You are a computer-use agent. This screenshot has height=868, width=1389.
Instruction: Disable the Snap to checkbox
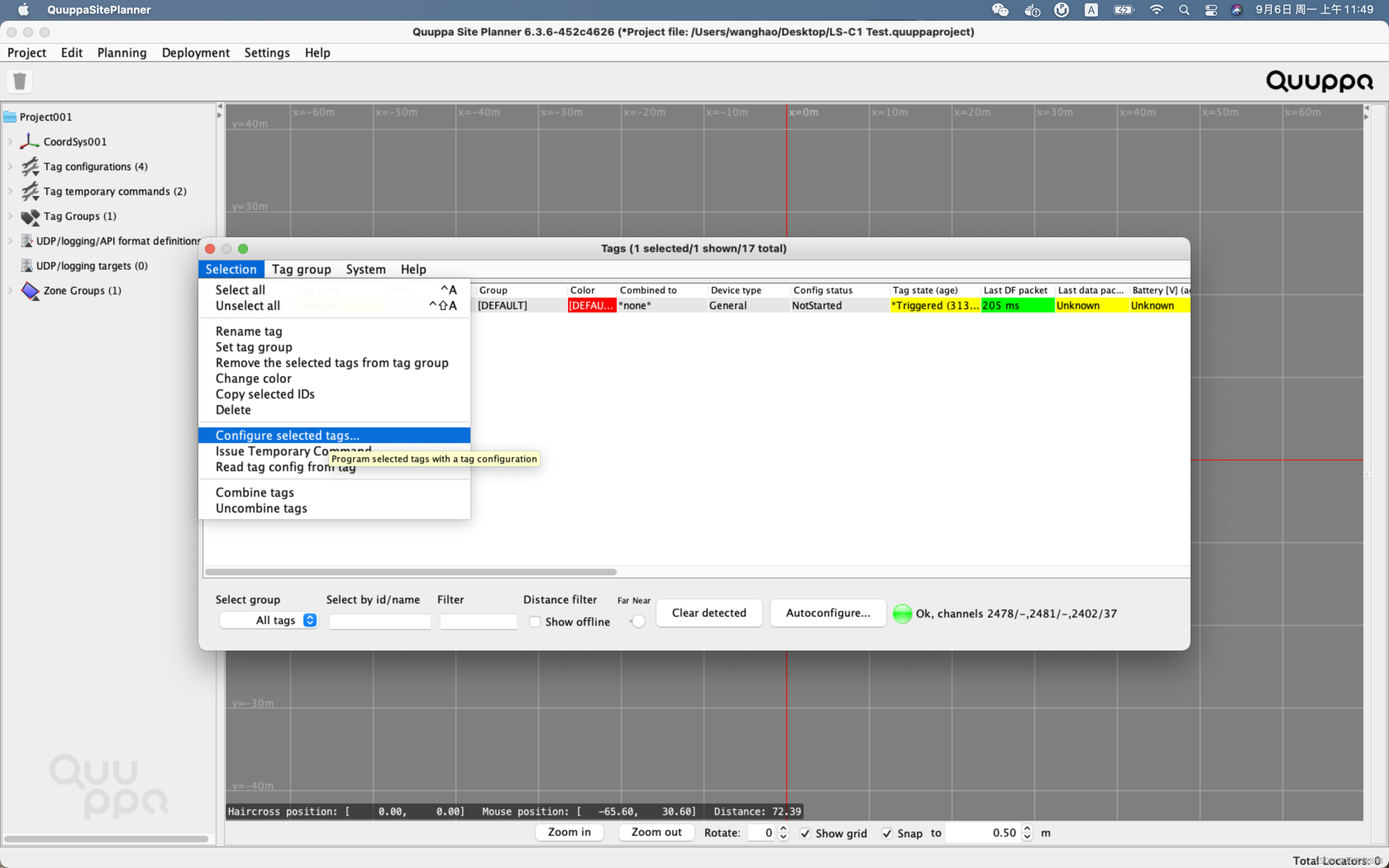point(887,833)
